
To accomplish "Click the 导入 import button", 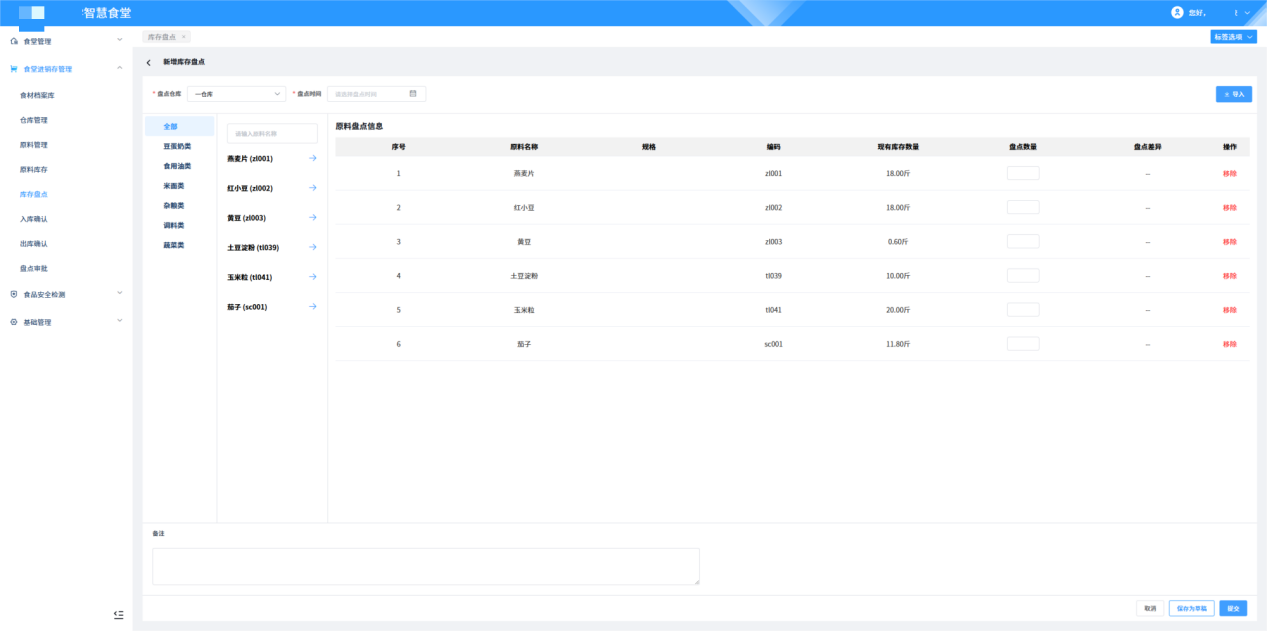I will (x=1233, y=94).
